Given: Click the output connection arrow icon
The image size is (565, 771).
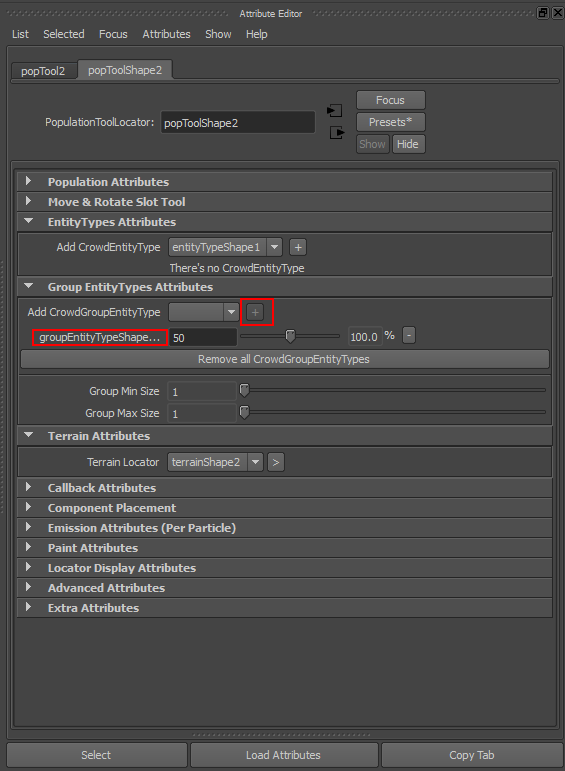Looking at the screenshot, I should (337, 132).
